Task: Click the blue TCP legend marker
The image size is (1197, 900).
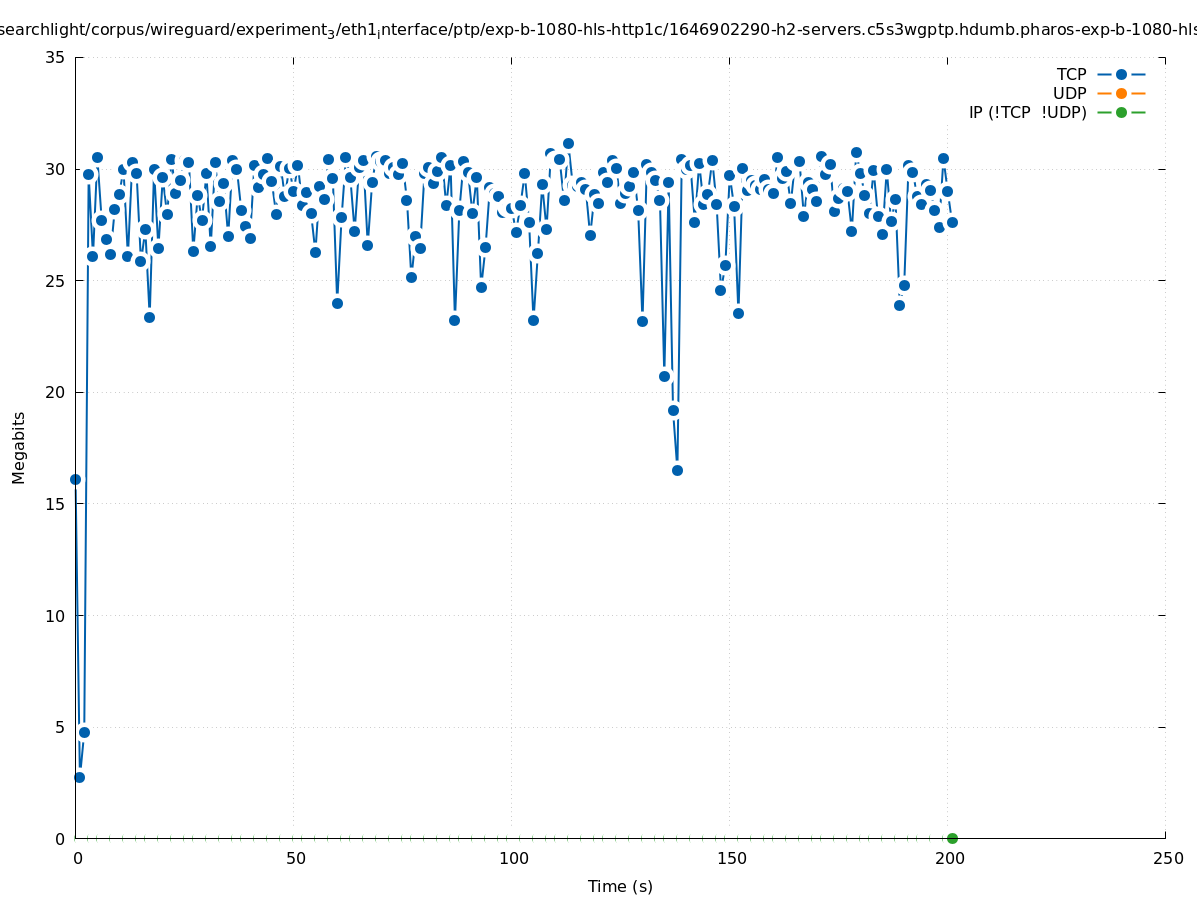Action: (x=1121, y=74)
